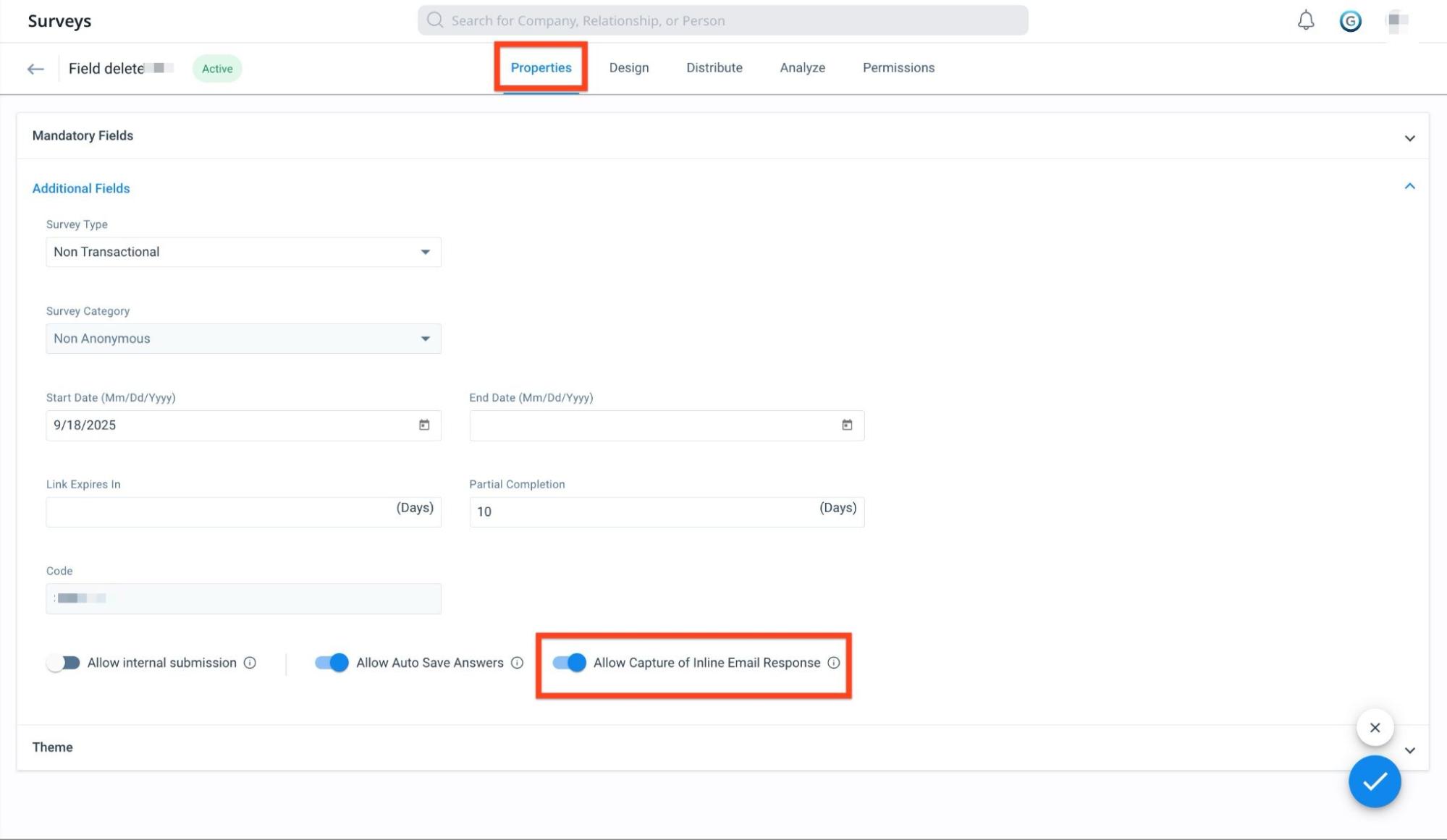Click the Theme section heading
This screenshot has height=840, width=1447.
coord(52,747)
